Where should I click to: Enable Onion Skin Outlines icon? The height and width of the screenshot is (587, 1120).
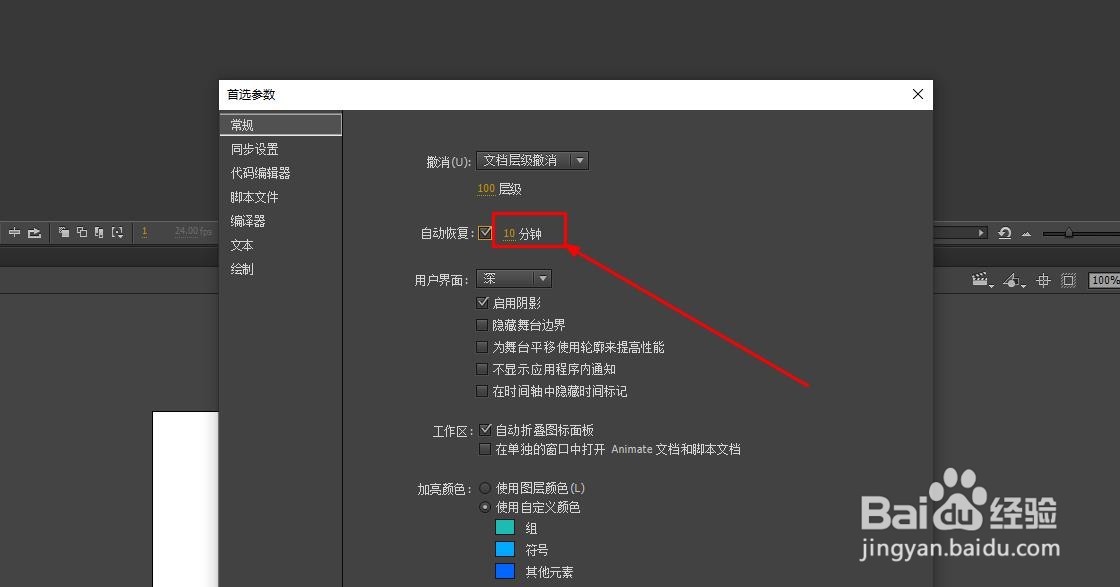(81, 233)
